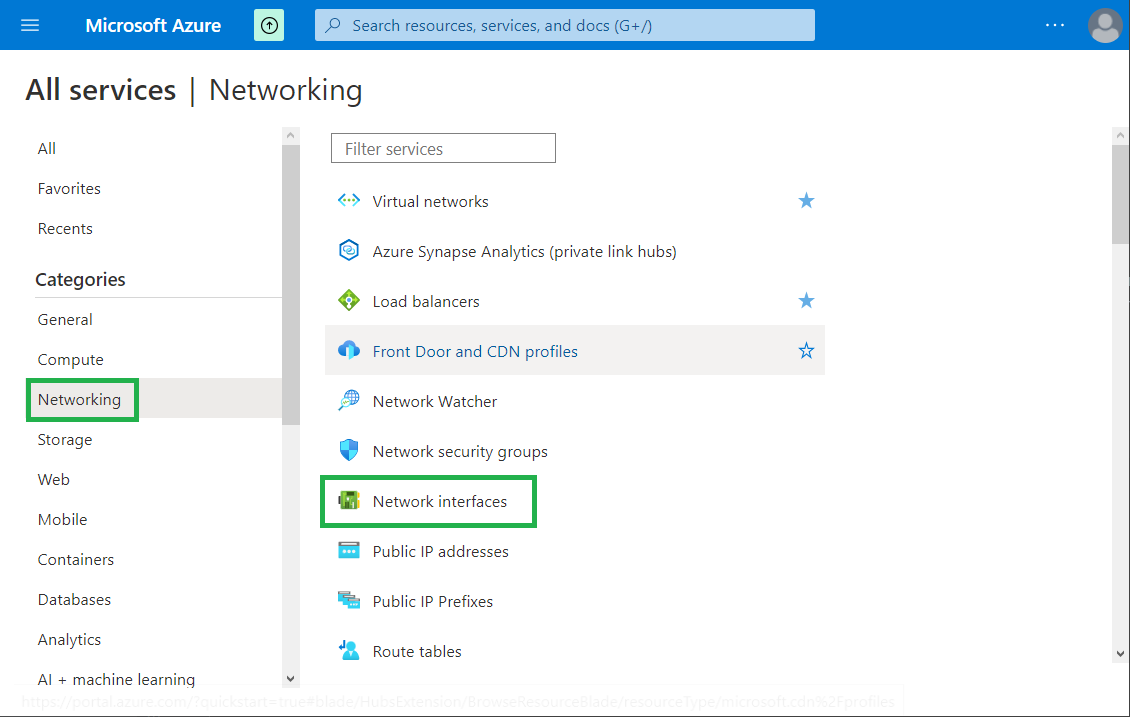This screenshot has height=717, width=1130.
Task: Select the Containers category
Action: click(x=76, y=559)
